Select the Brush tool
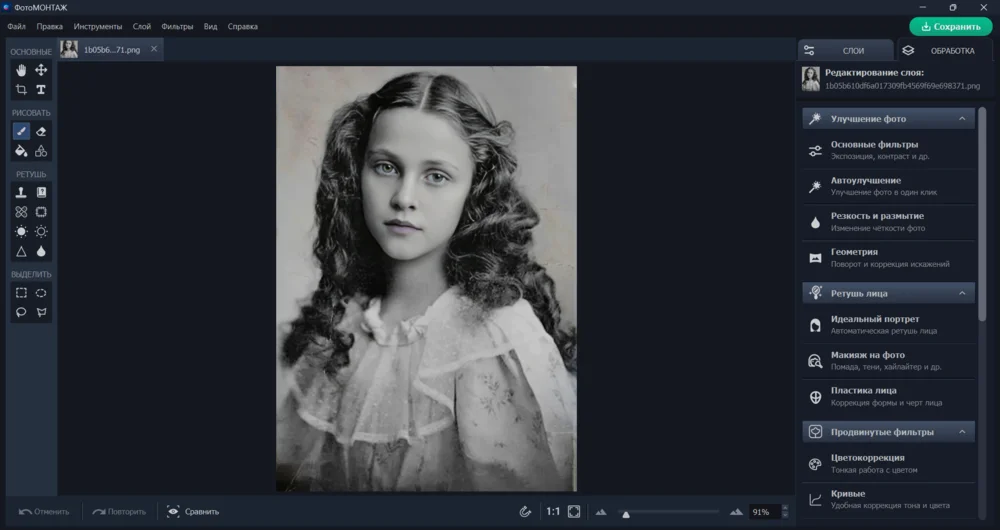The width and height of the screenshot is (1000, 530). [21, 131]
